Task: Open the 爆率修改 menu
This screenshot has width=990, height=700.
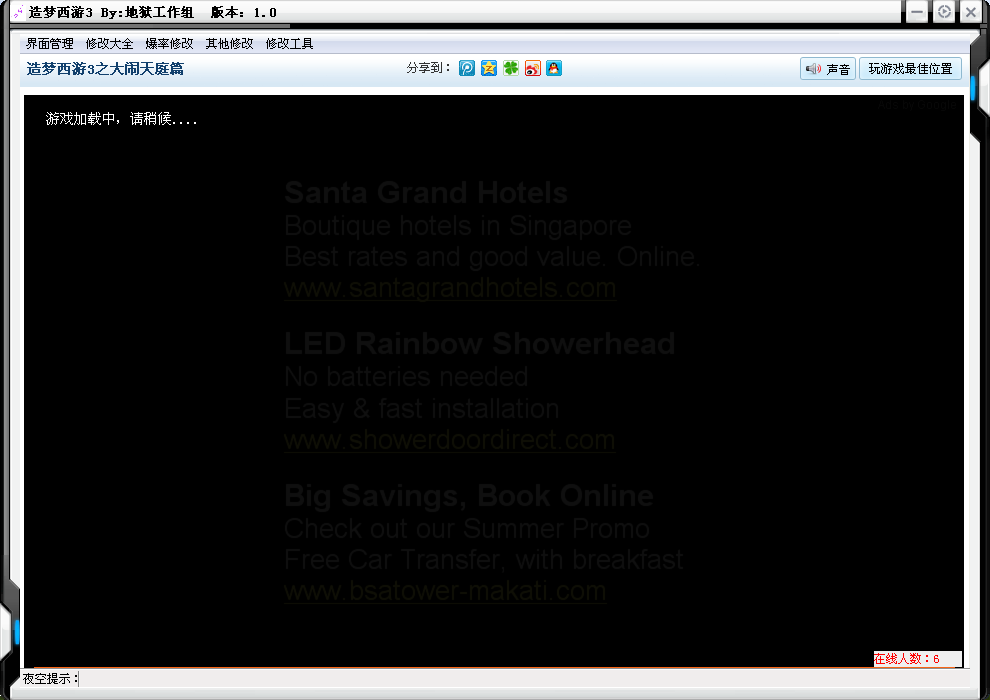Action: click(169, 44)
